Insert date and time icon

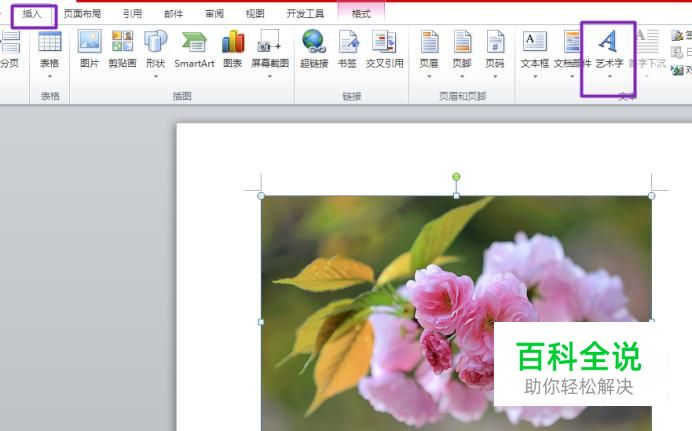pos(677,52)
